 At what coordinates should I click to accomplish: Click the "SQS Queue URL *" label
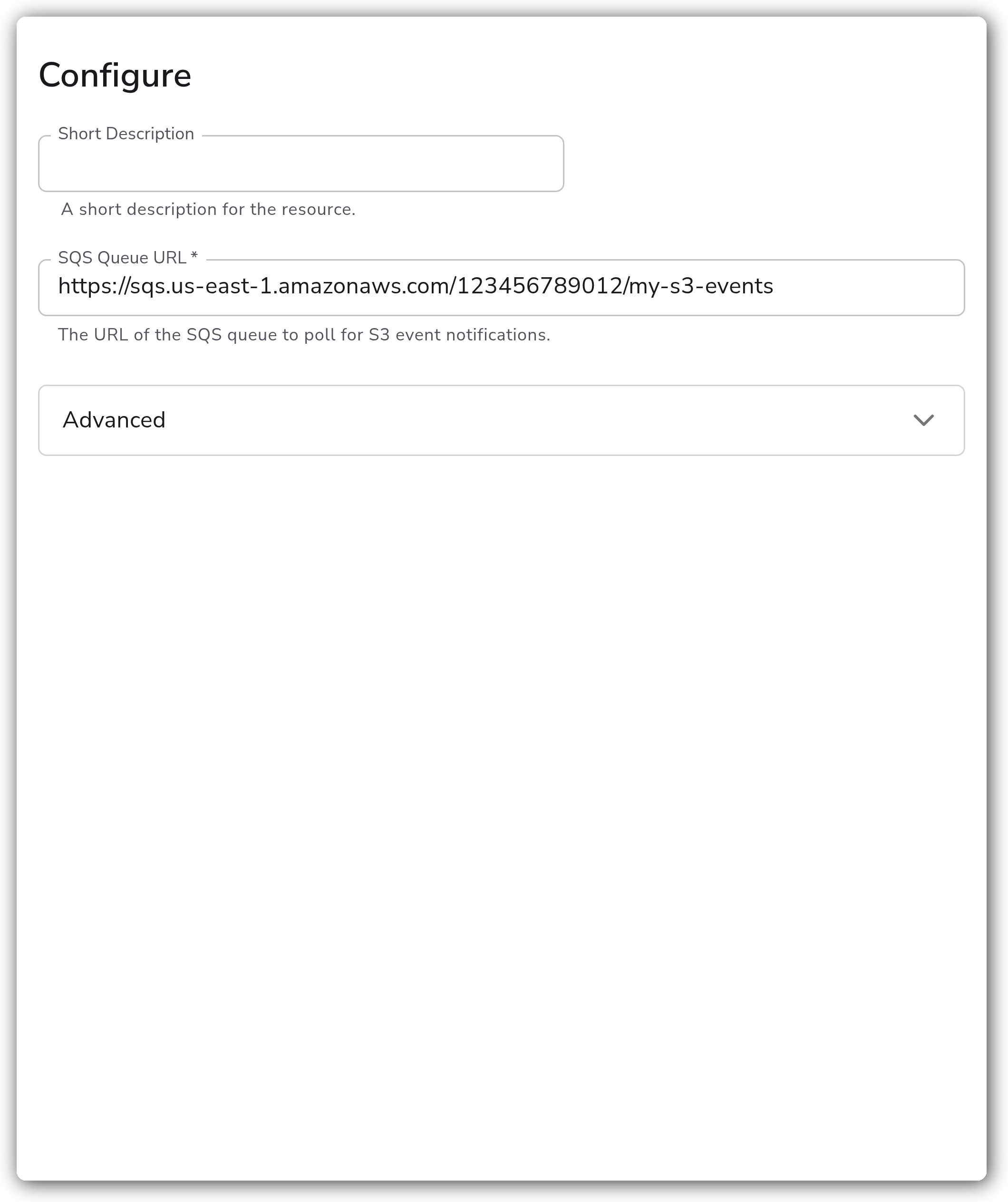[x=128, y=258]
